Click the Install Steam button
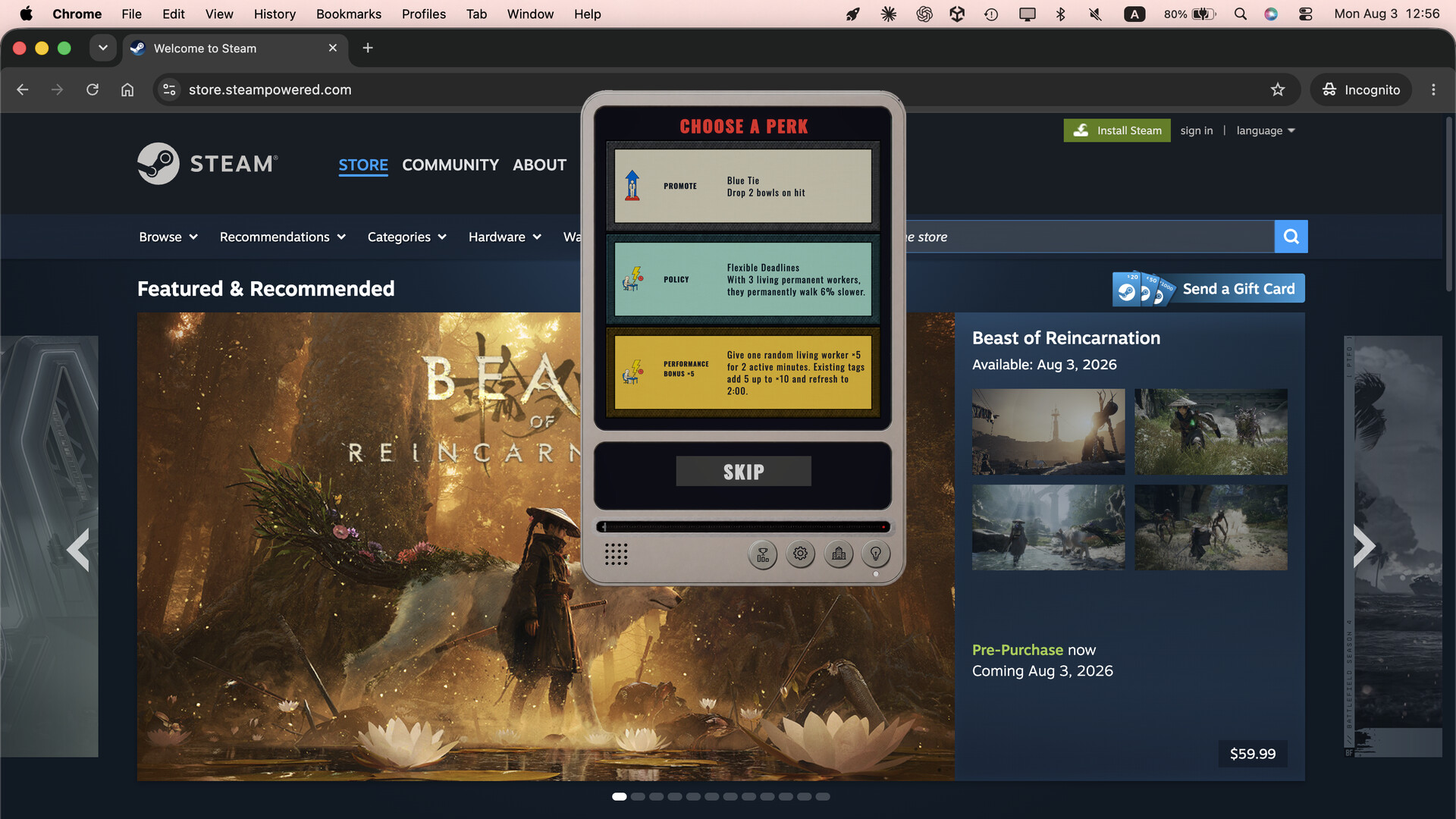This screenshot has width=1456, height=819. point(1117,130)
